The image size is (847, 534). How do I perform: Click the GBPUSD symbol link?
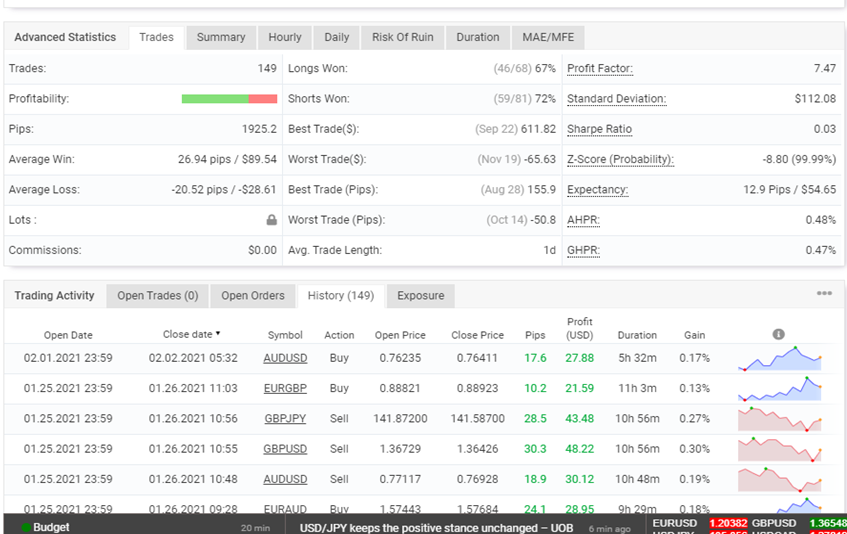click(285, 449)
